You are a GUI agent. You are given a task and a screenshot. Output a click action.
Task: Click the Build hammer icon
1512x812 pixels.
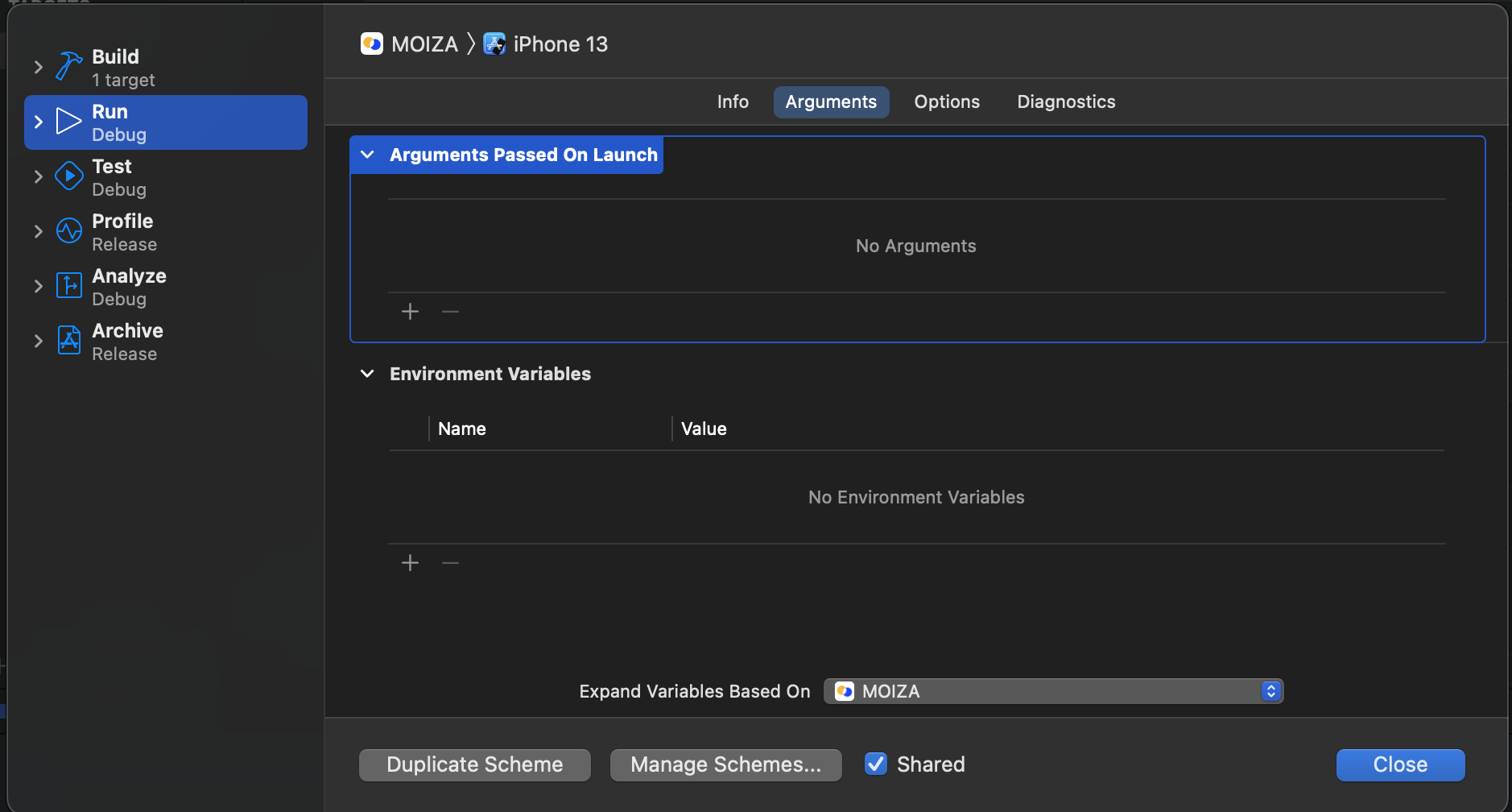(69, 67)
